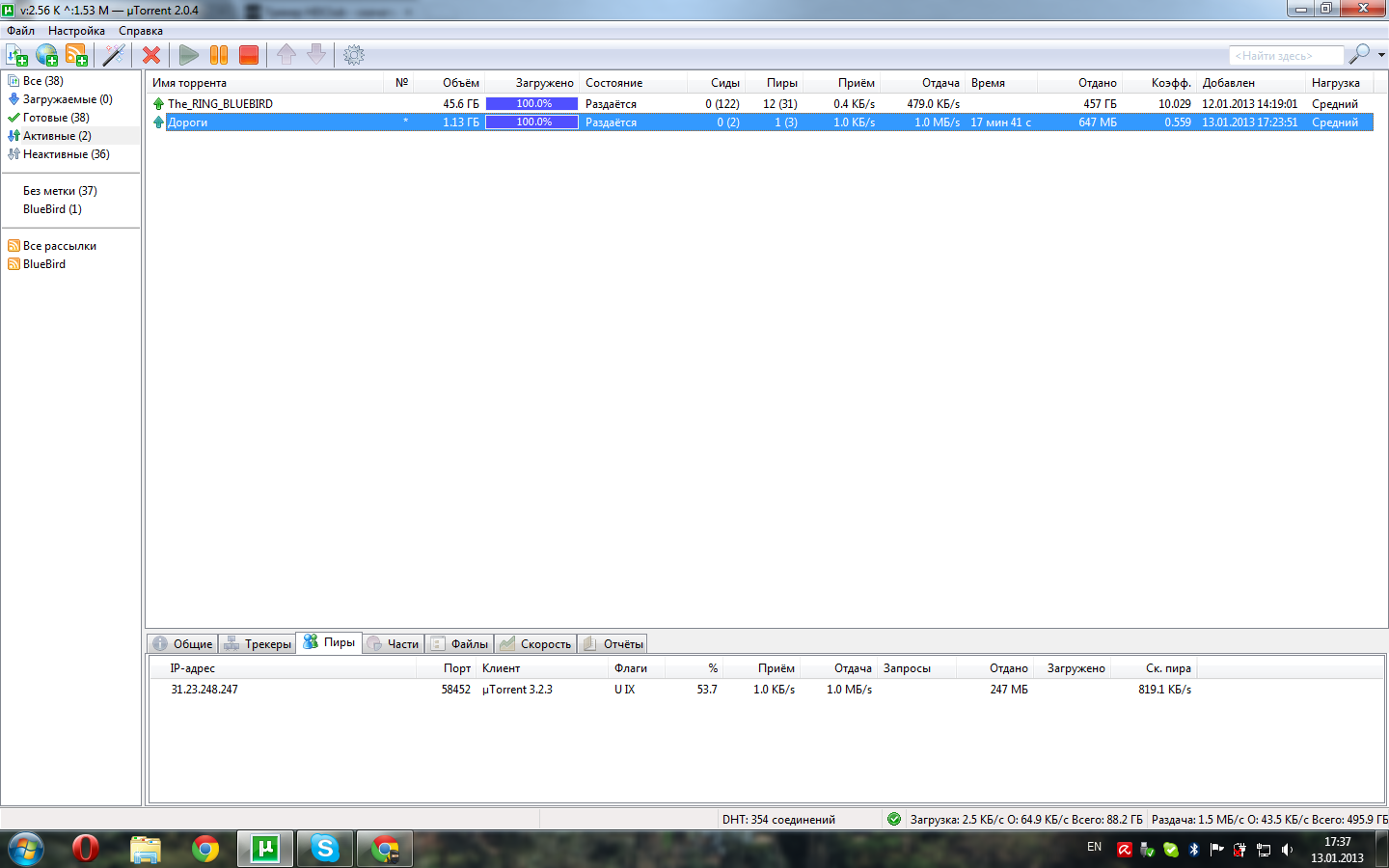Click seeding arrow icon of Дороги
Image resolution: width=1389 pixels, height=868 pixels.
(158, 122)
